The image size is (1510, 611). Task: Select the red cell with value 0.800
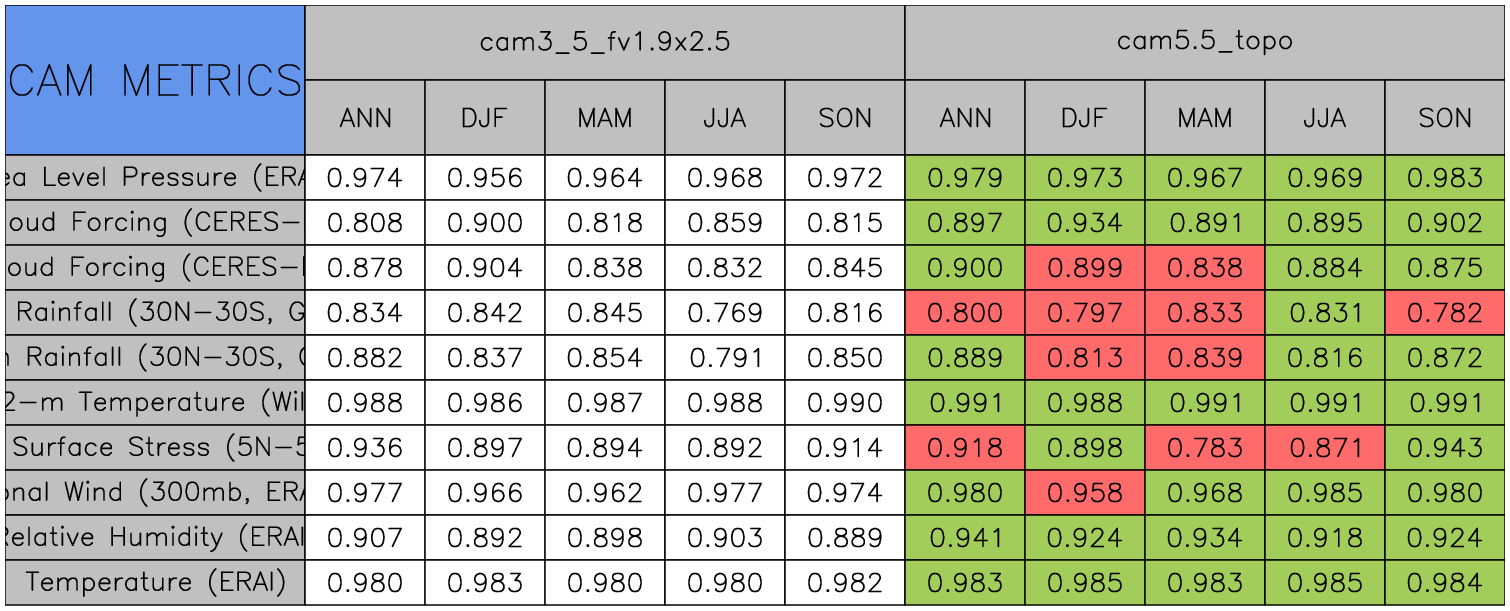pyautogui.click(x=964, y=313)
